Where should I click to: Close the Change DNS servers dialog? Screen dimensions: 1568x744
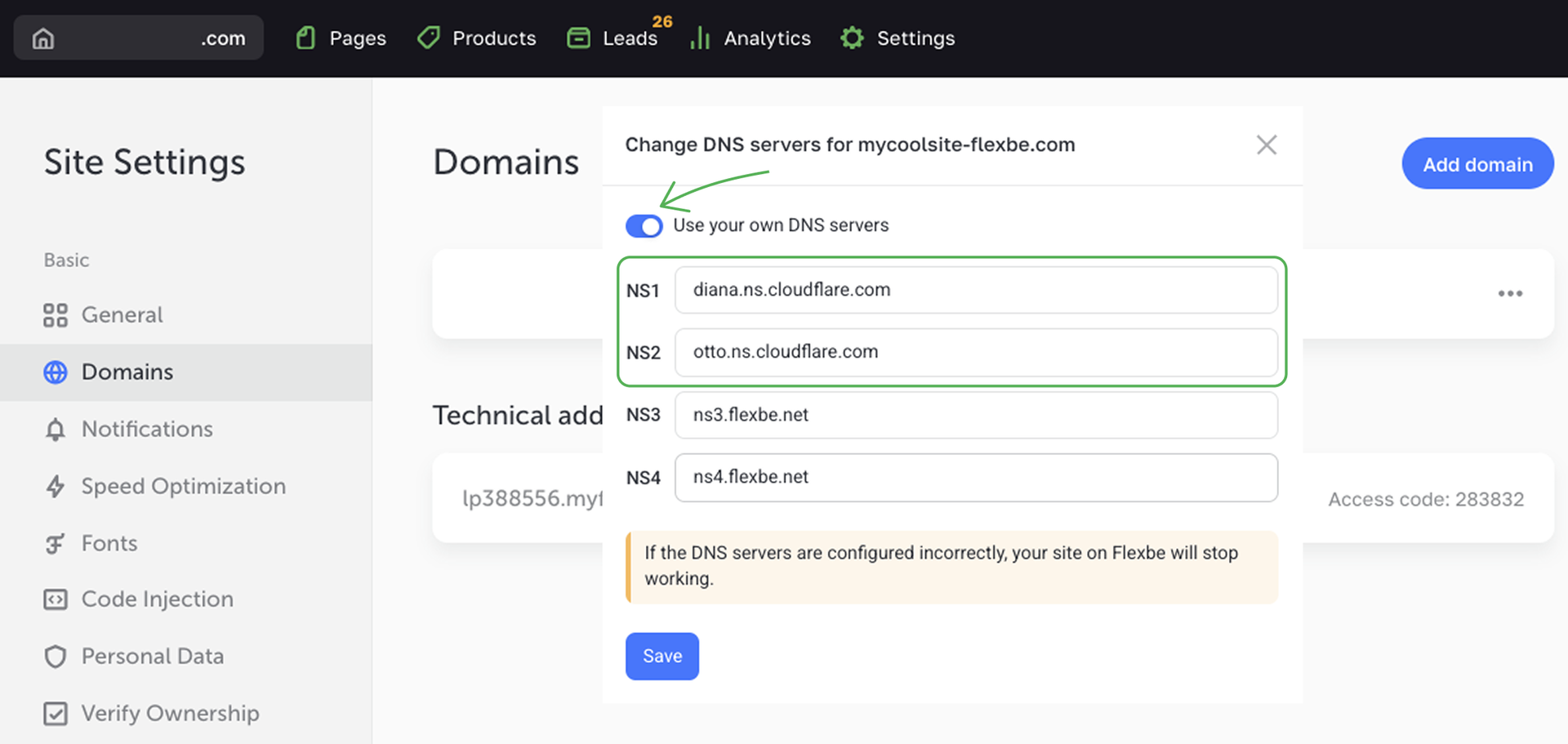pyautogui.click(x=1266, y=145)
